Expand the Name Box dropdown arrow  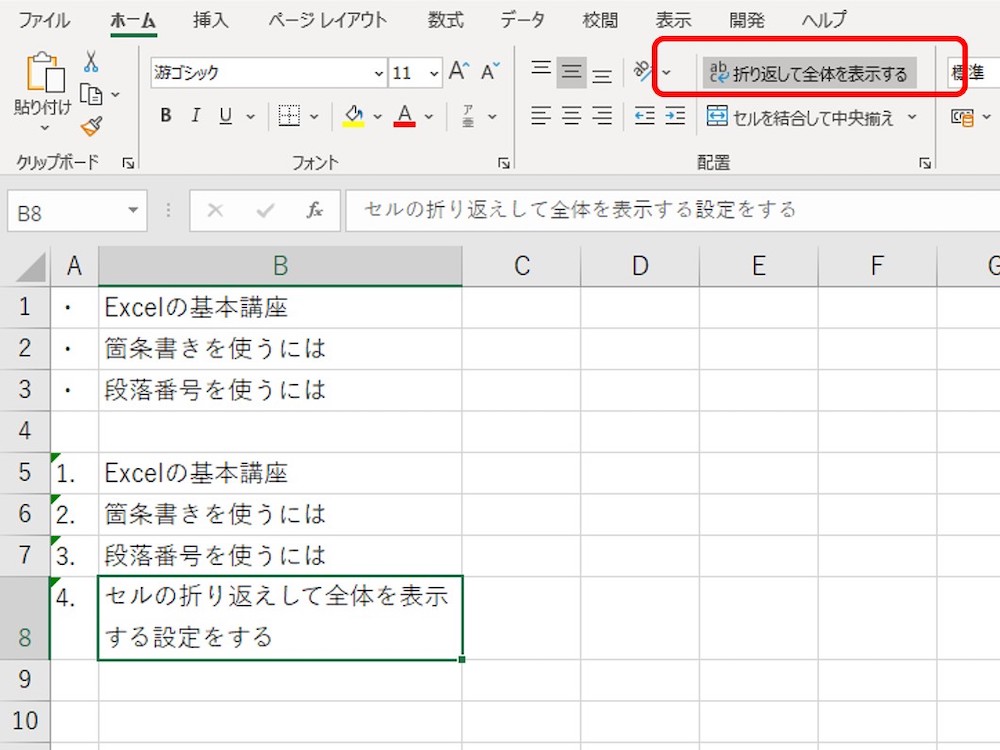[x=133, y=210]
